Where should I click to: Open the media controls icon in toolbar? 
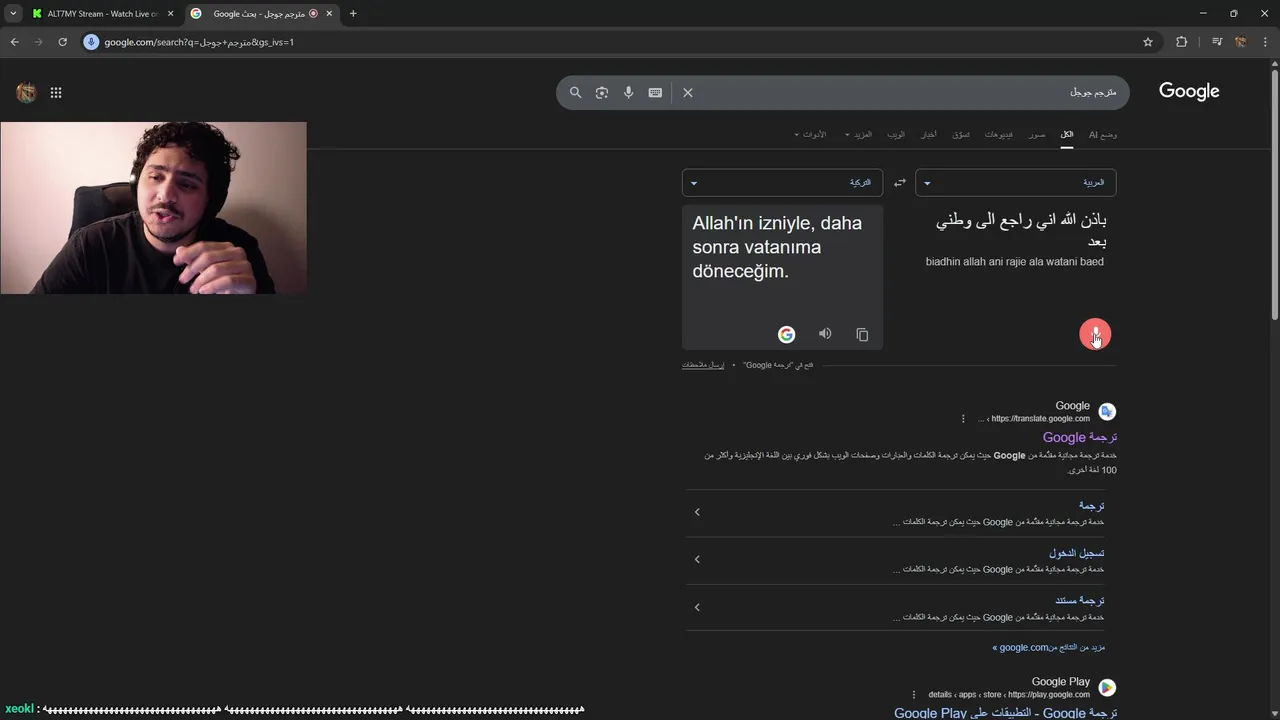click(x=1217, y=42)
